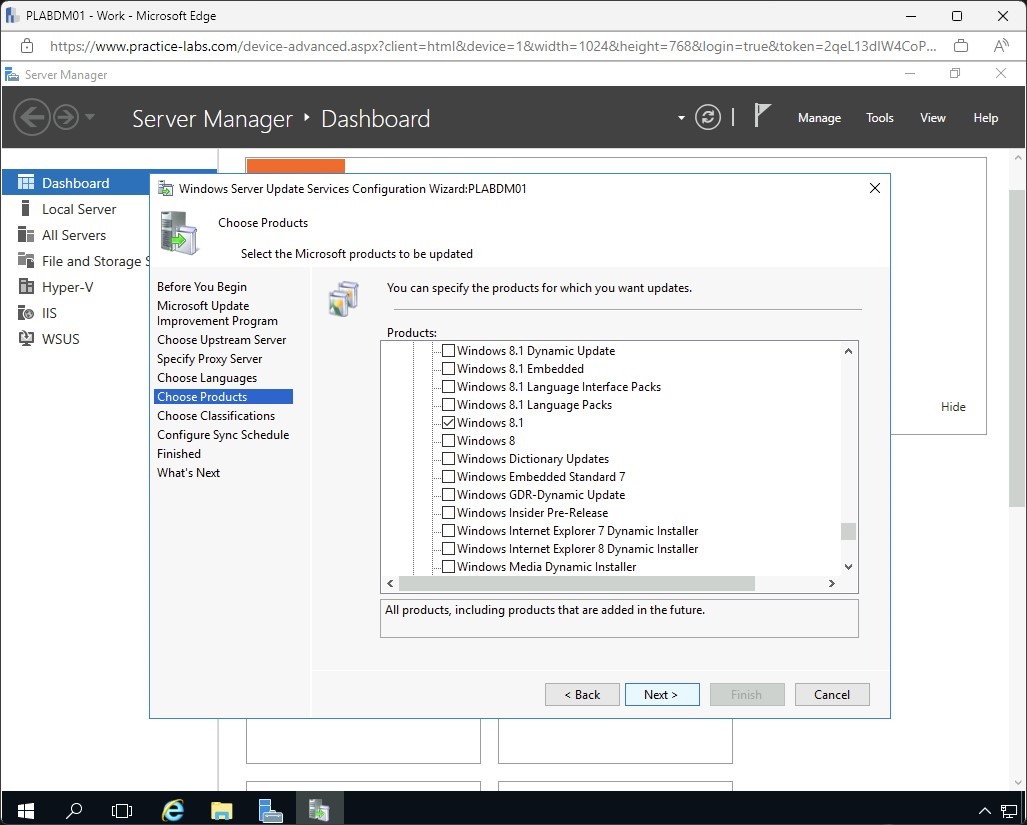Uncheck the Windows 8.1 product

(x=449, y=422)
